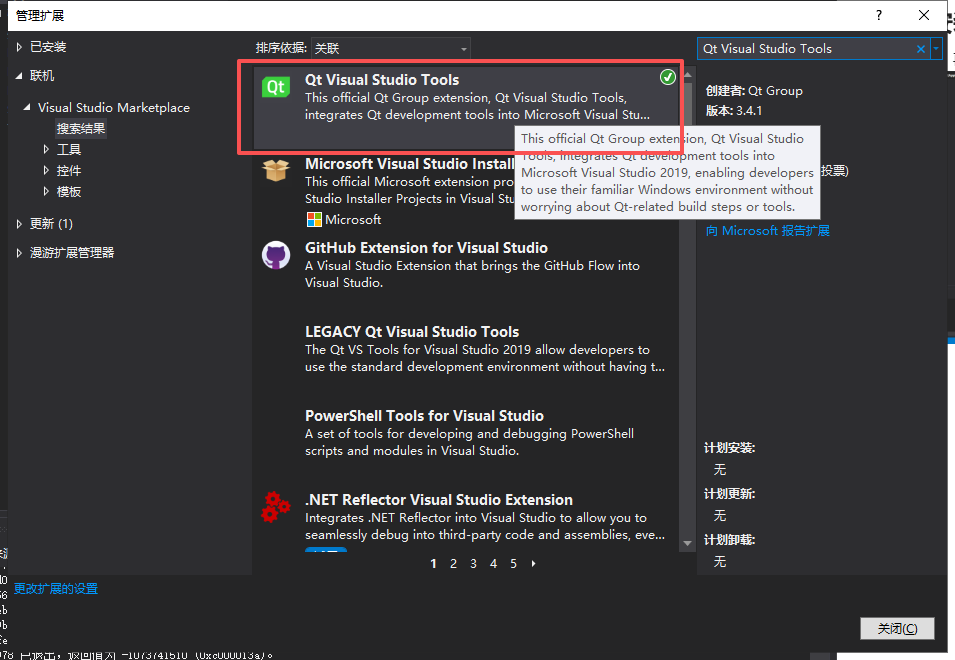955x660 pixels.
Task: Click the 创建者: Qt Group detail text
Action: click(x=754, y=91)
